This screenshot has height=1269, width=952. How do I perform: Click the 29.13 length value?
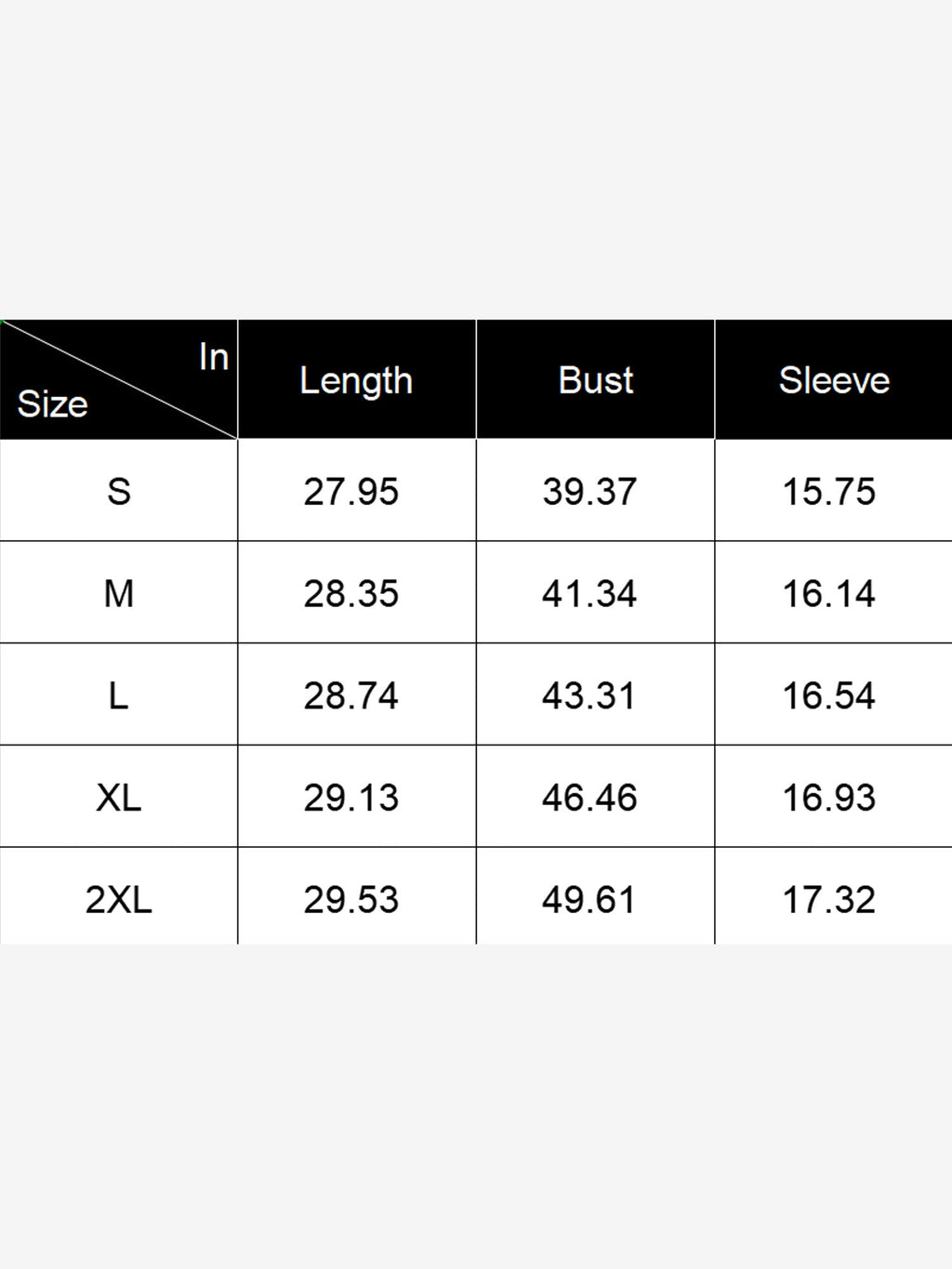pyautogui.click(x=350, y=799)
